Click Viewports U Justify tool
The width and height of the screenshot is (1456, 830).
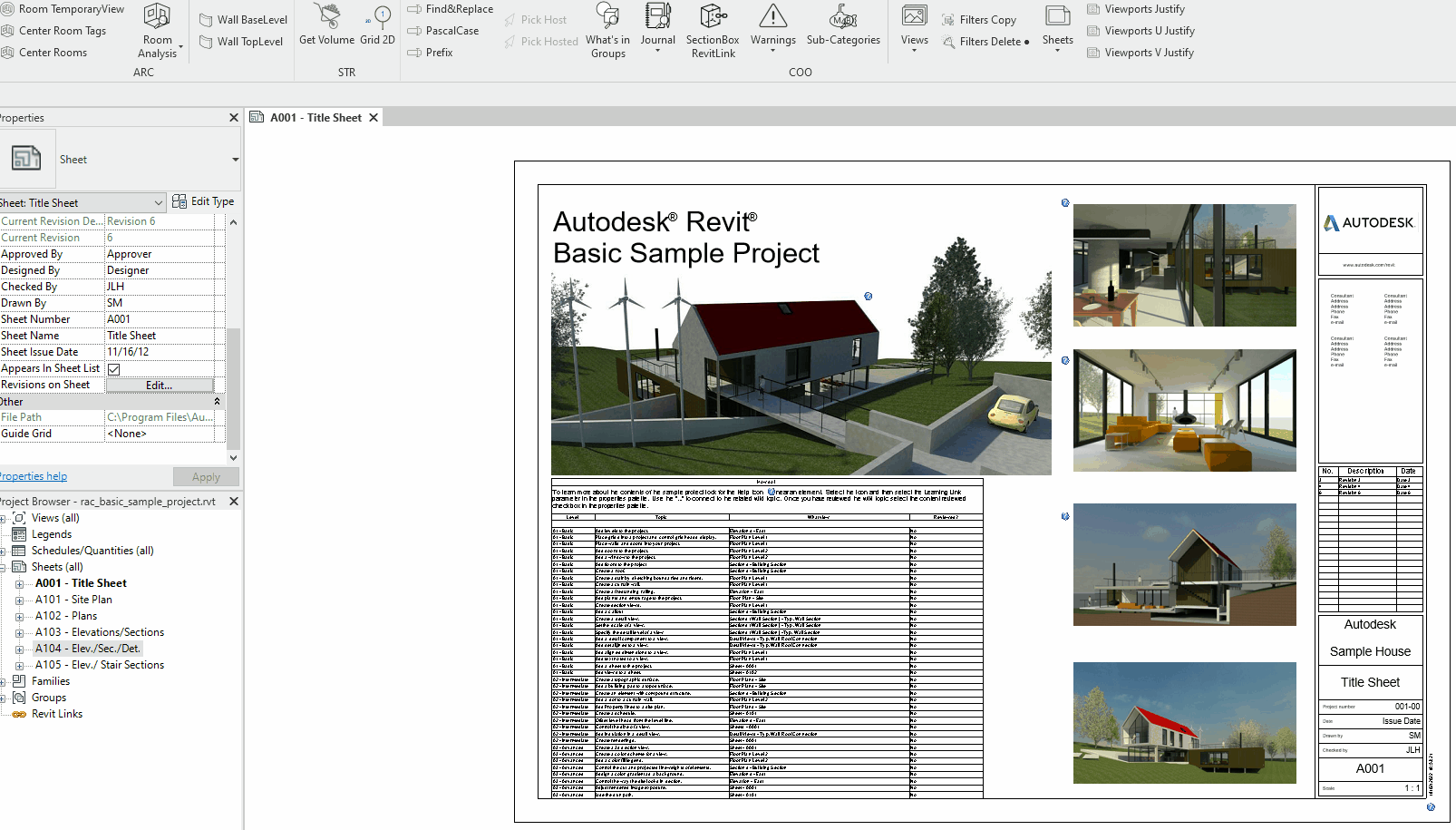(x=1141, y=31)
